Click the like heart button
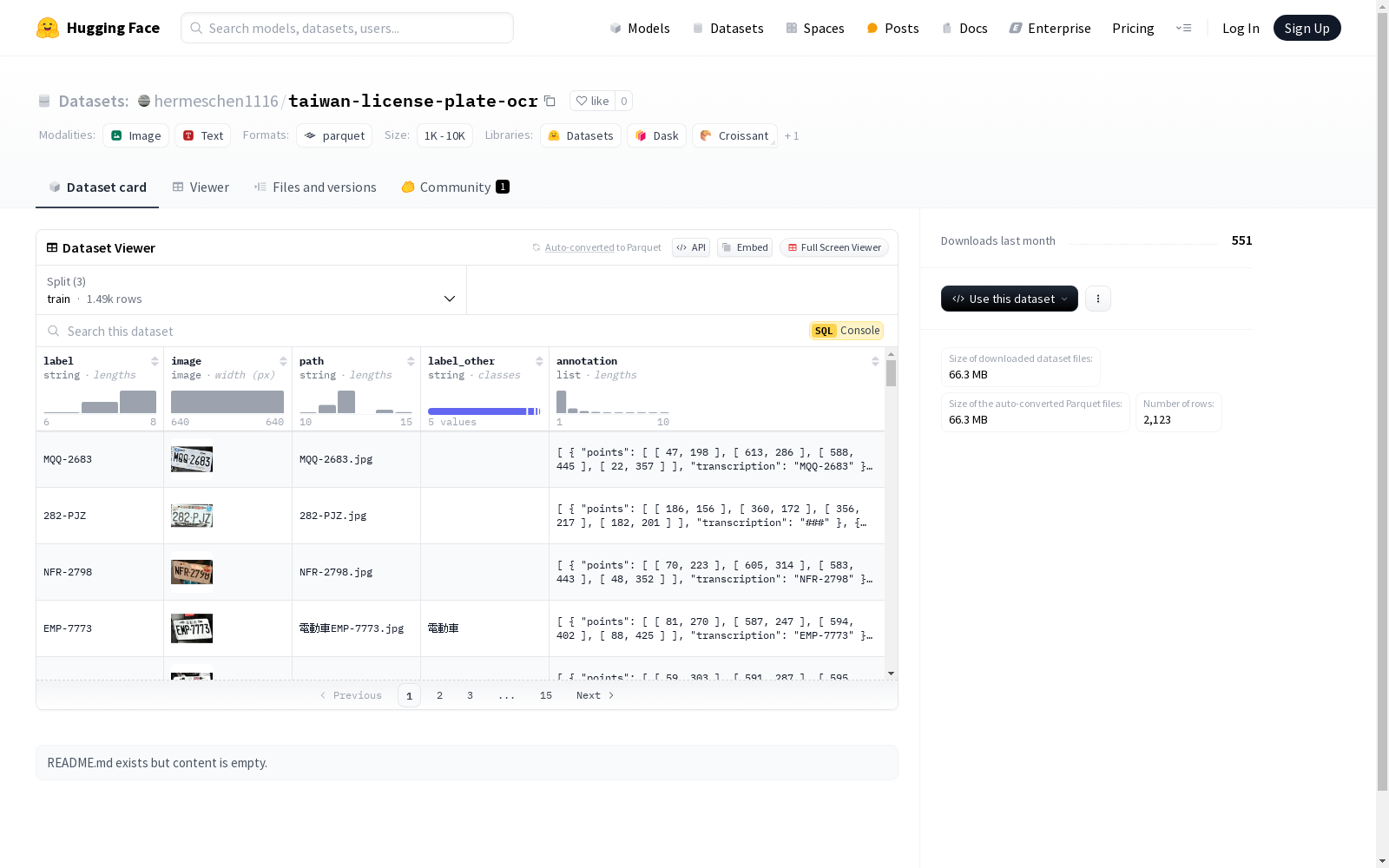1389x868 pixels. coord(592,101)
